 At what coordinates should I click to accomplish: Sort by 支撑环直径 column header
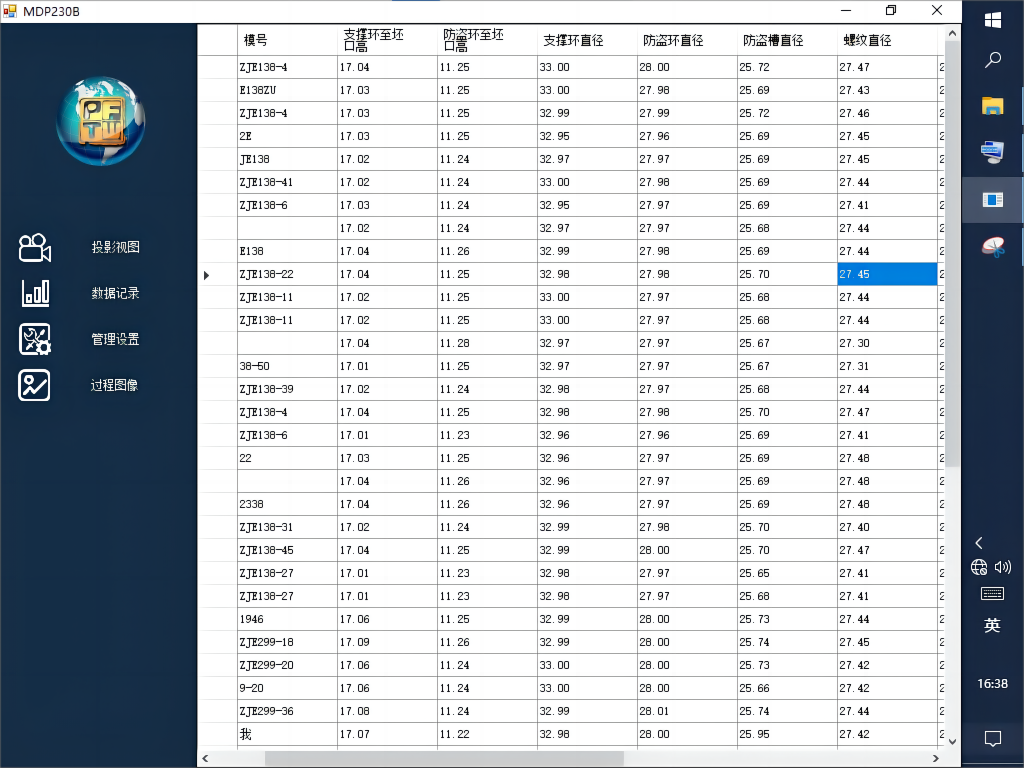point(587,40)
